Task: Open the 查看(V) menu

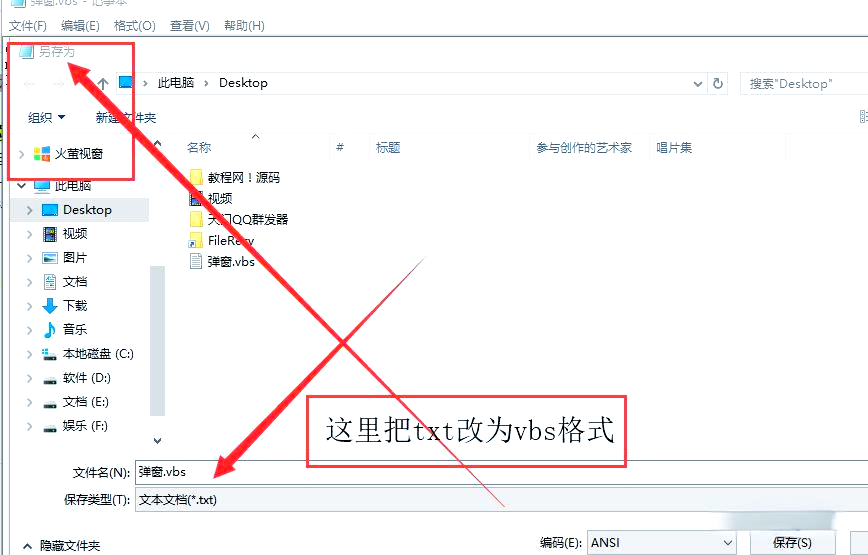Action: pyautogui.click(x=189, y=25)
